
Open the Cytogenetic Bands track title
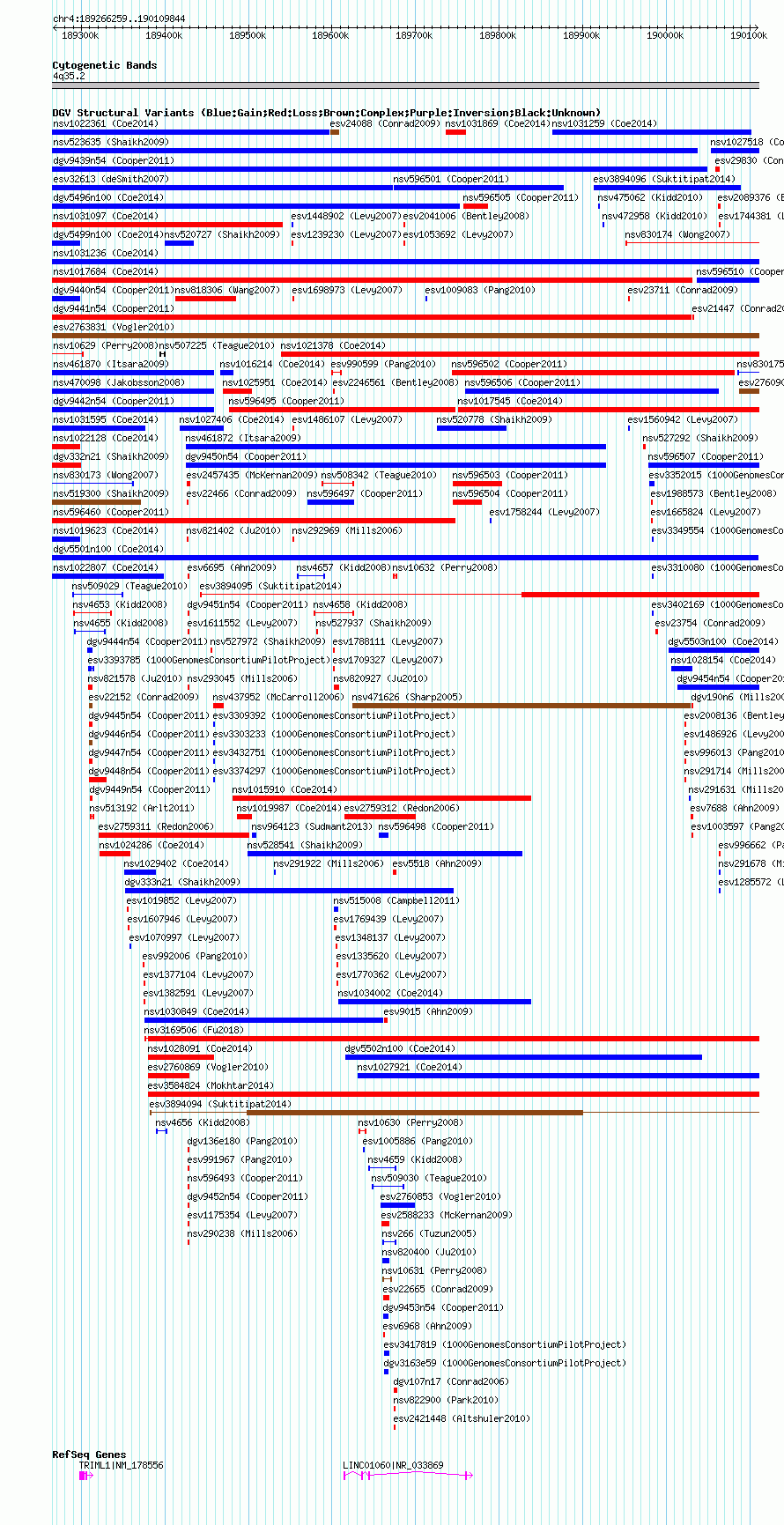pos(105,65)
